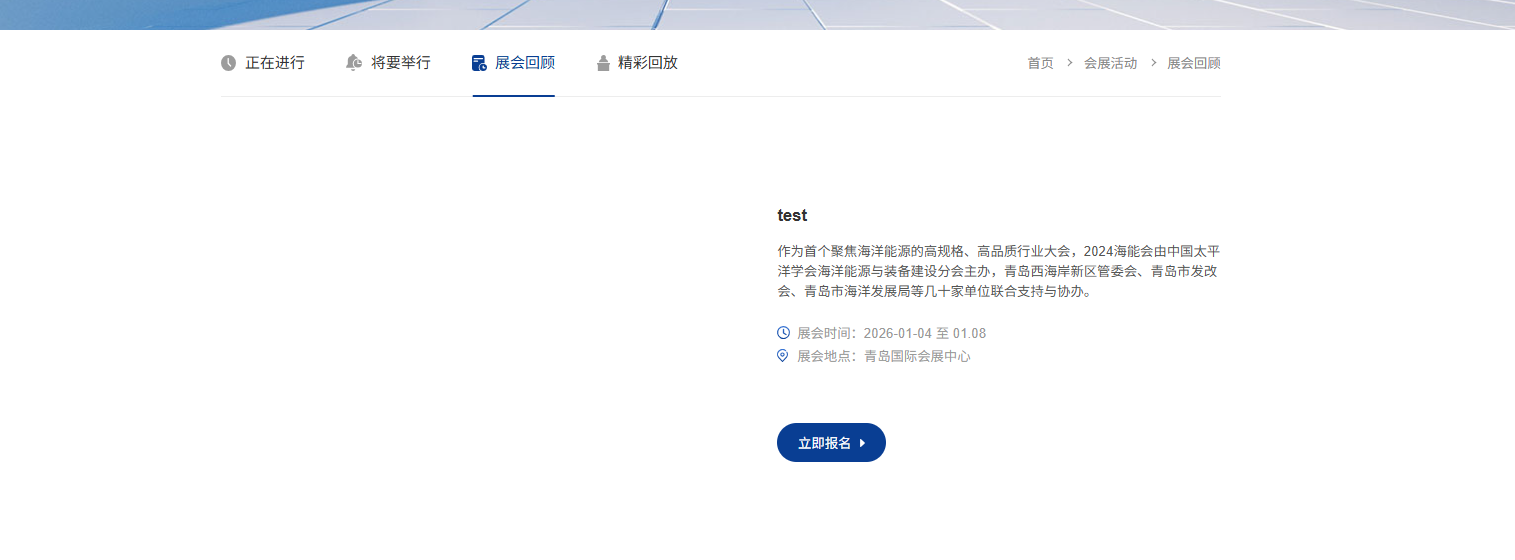1515x560 pixels.
Task: Click the exhibition description paragraph starting 作为首个聚焦海洋能源
Action: coord(998,271)
